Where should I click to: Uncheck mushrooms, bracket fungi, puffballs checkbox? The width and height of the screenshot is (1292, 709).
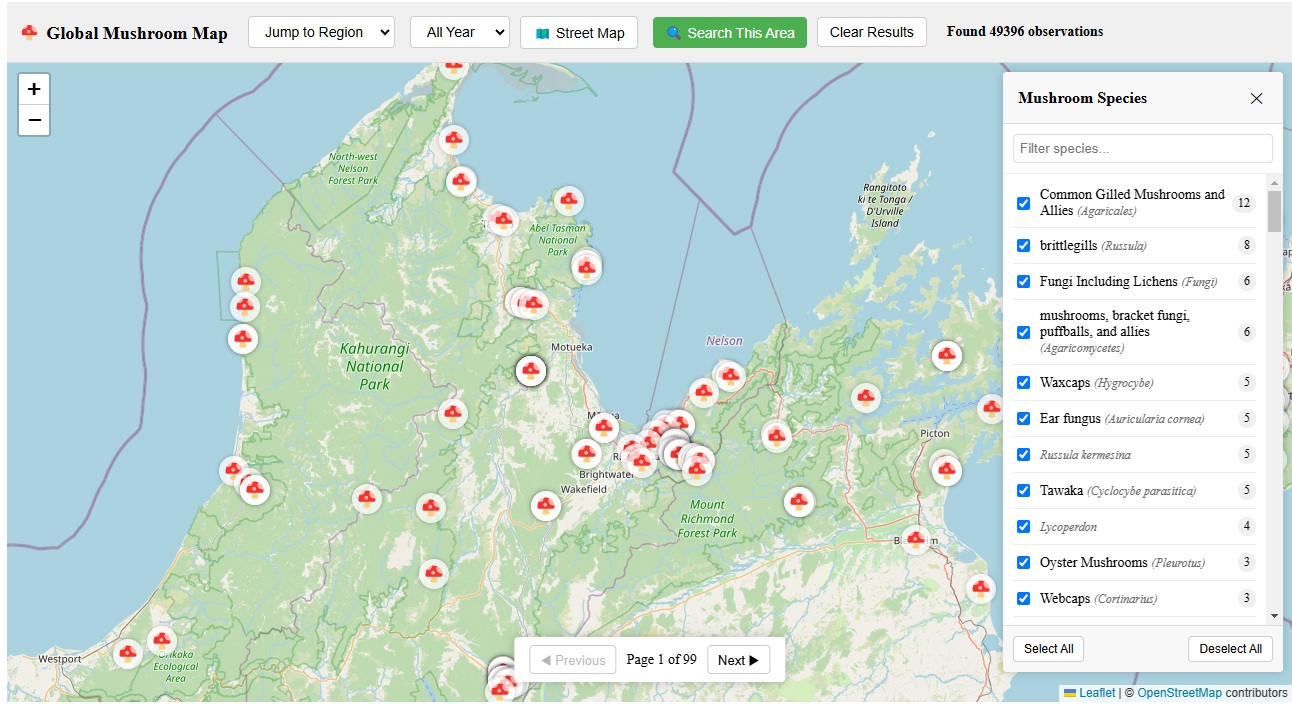[1023, 332]
